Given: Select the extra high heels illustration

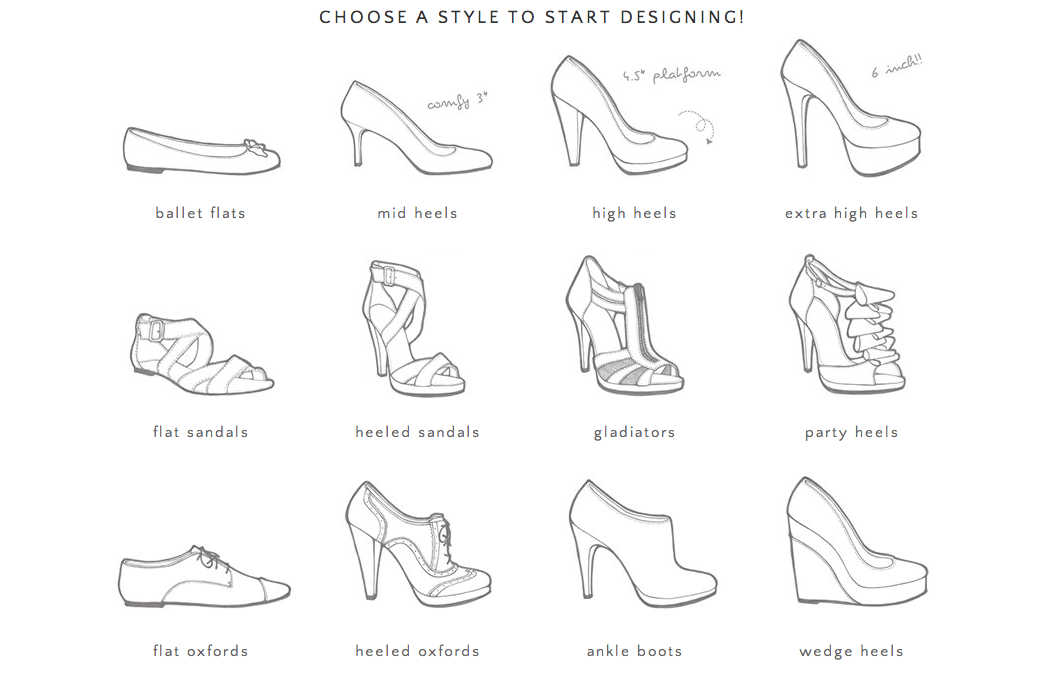Looking at the screenshot, I should [x=851, y=108].
